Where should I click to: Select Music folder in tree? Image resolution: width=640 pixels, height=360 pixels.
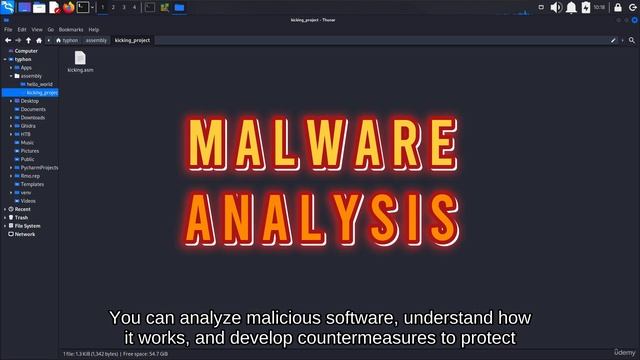click(x=27, y=142)
